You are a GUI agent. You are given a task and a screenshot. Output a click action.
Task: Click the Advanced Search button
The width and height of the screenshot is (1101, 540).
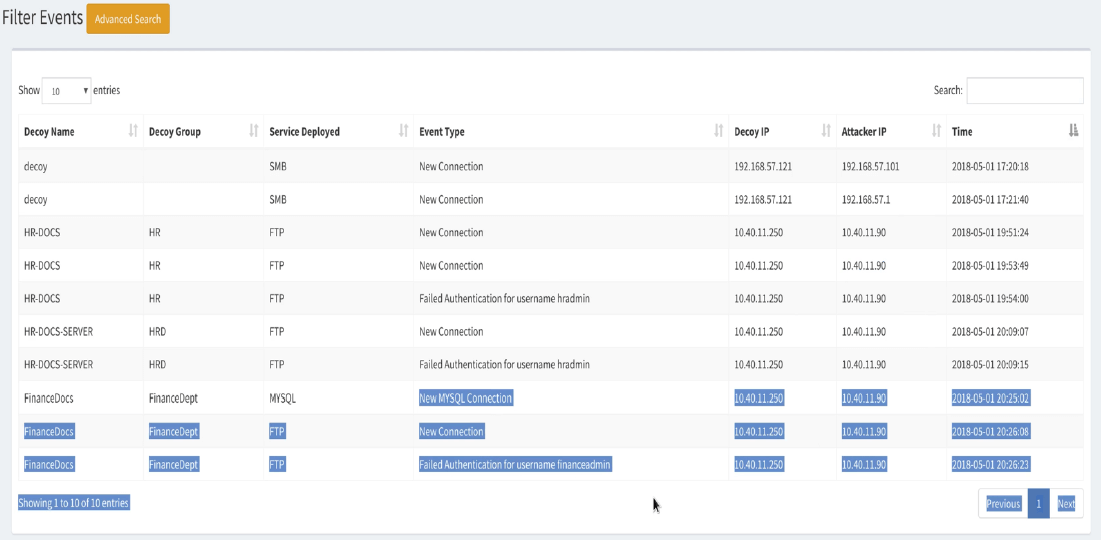(x=128, y=19)
